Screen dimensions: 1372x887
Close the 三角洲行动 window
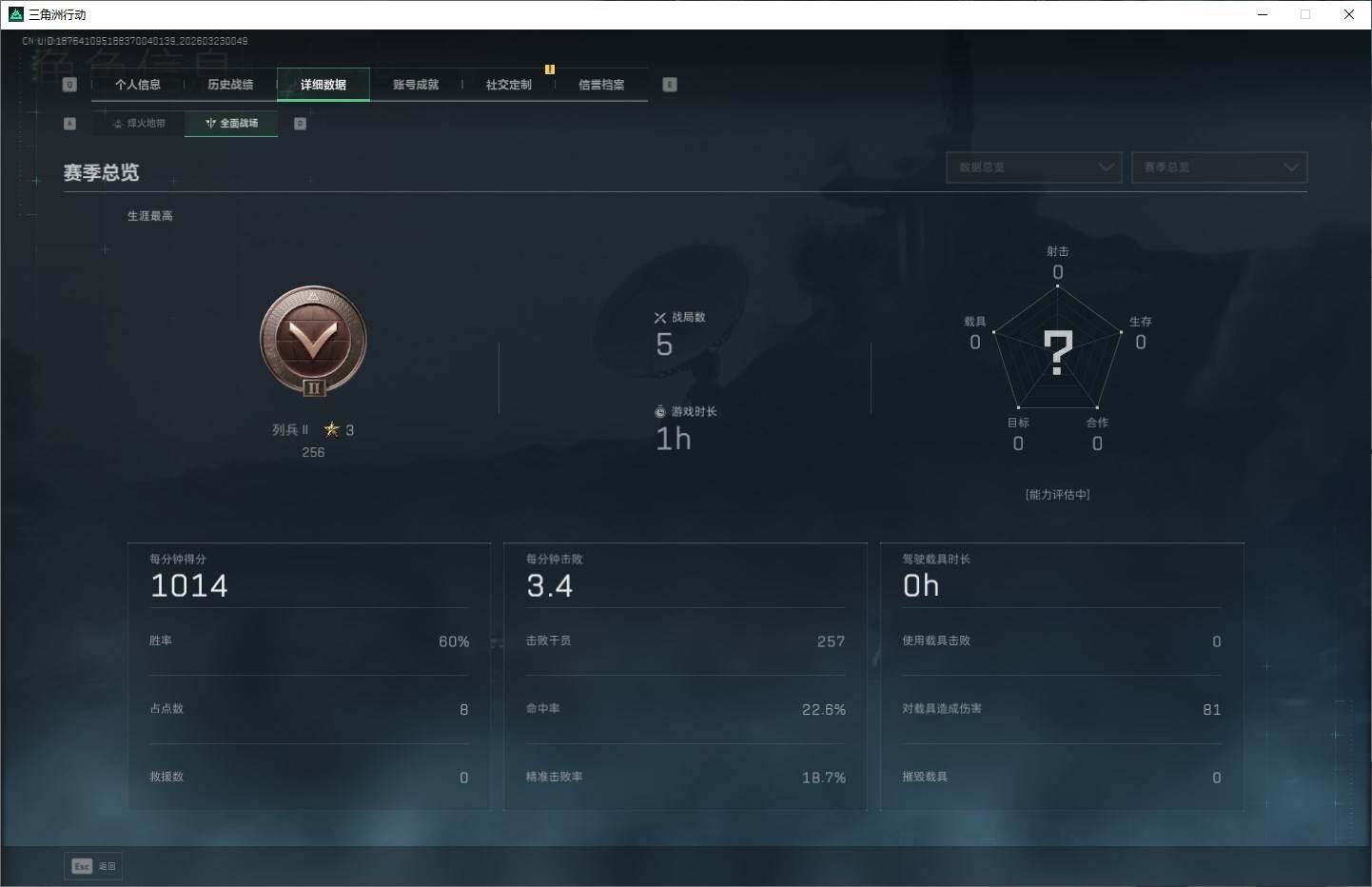click(1349, 14)
